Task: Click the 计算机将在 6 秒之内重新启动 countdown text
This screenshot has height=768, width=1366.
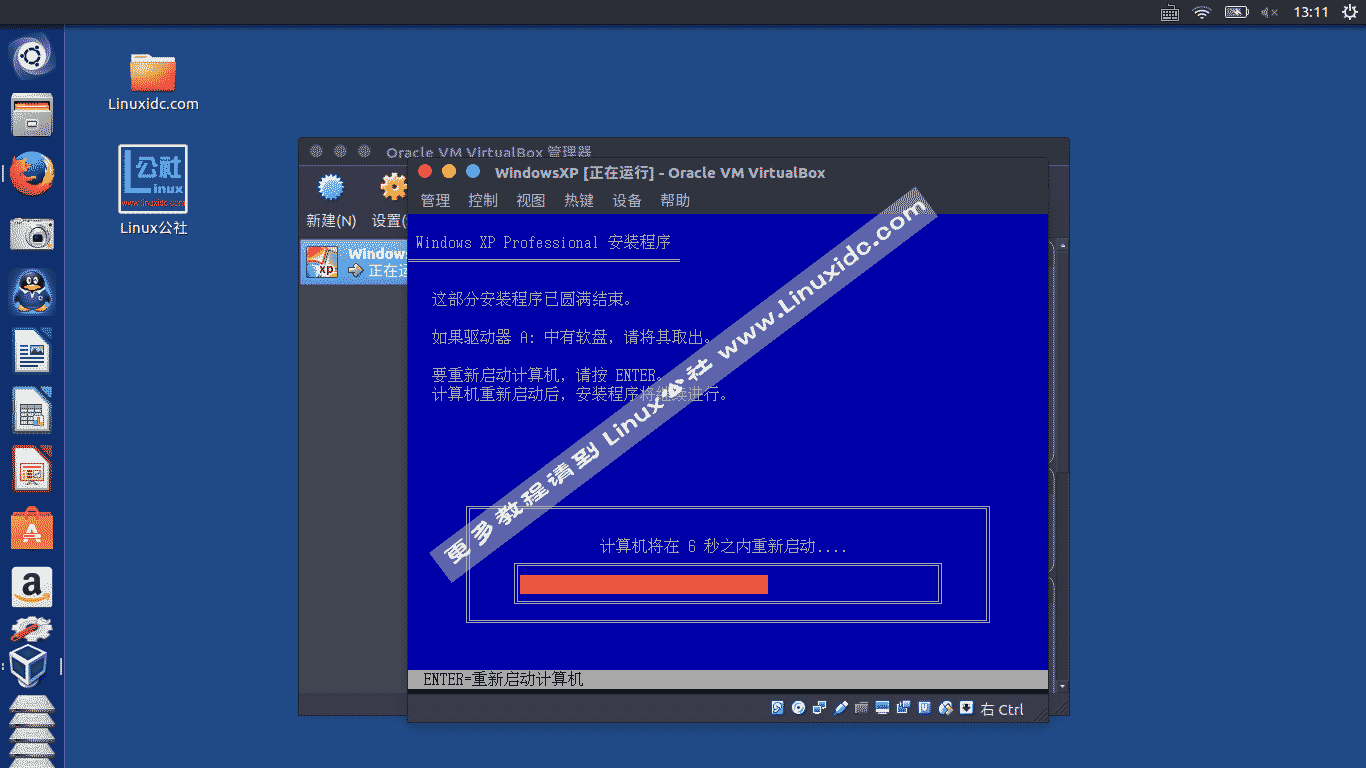Action: pyautogui.click(x=723, y=546)
